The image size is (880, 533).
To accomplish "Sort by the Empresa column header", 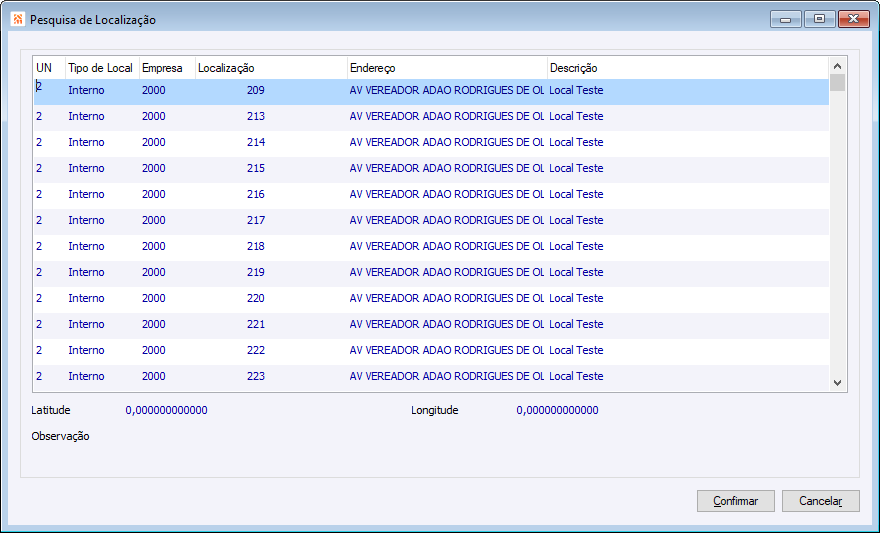I will (167, 68).
